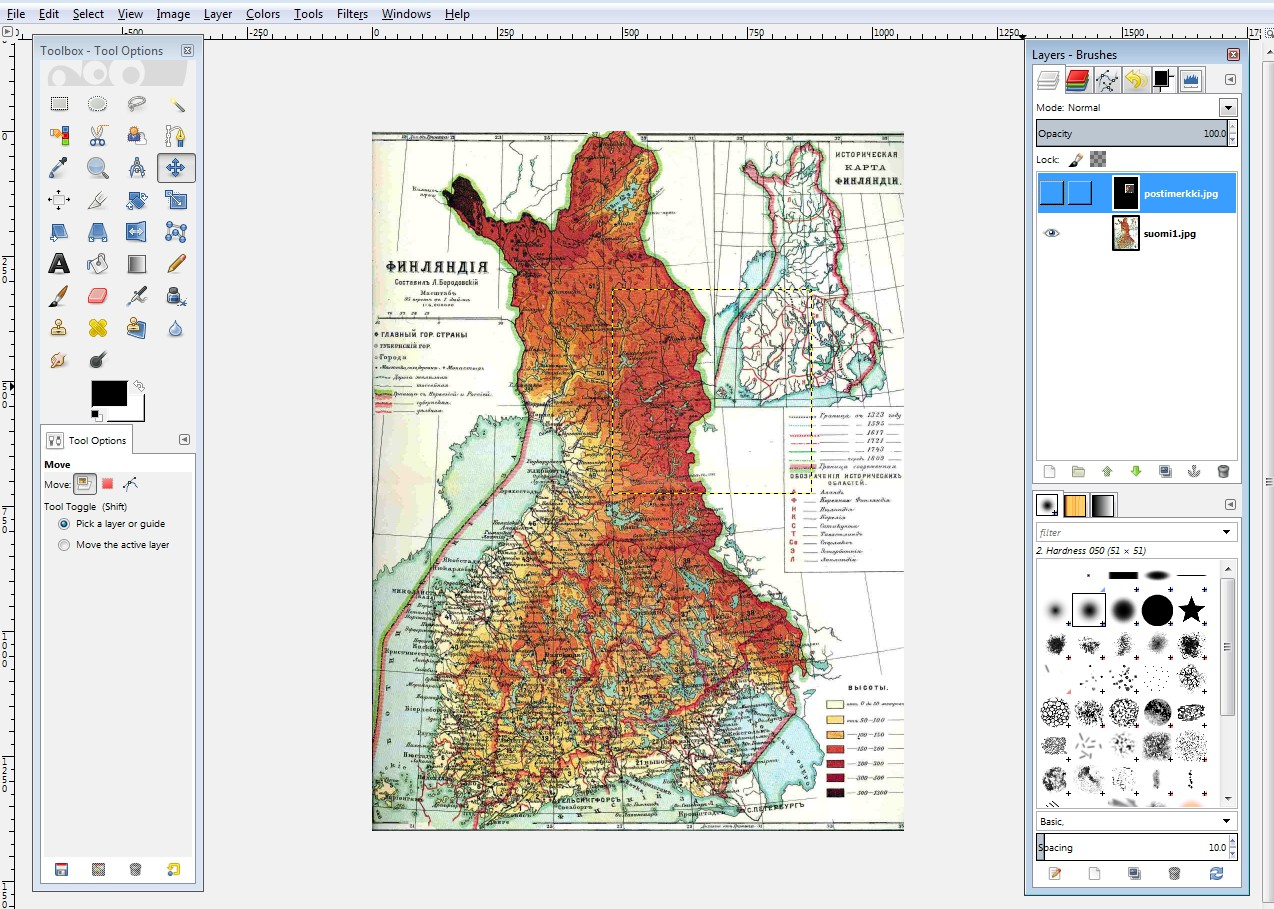Set Move tool to affect layer
This screenshot has width=1274, height=909.
(x=86, y=484)
